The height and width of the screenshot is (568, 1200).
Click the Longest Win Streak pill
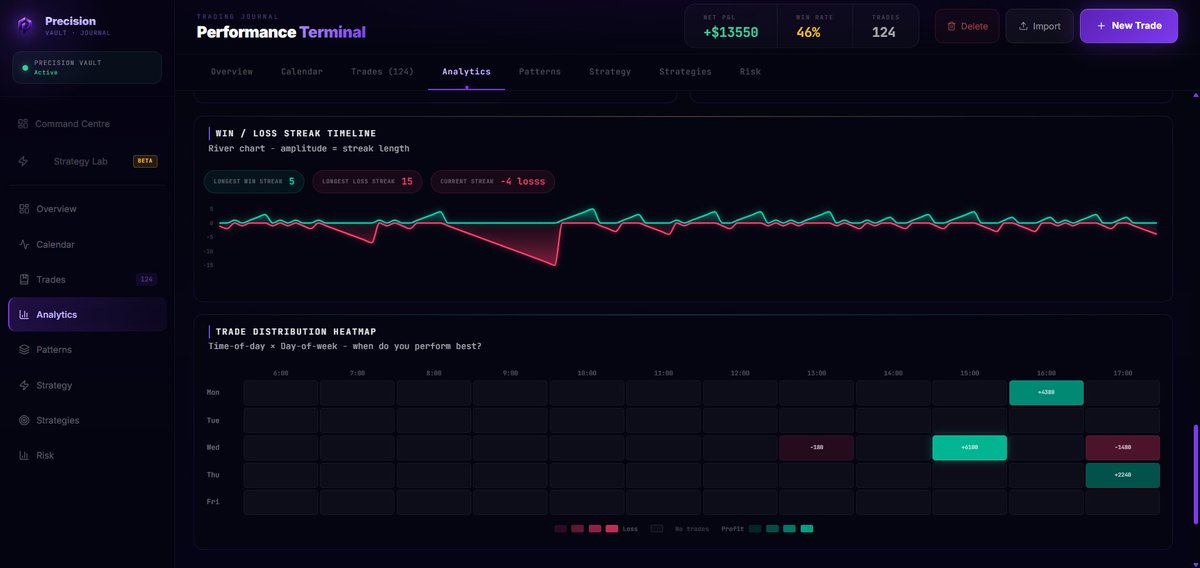254,181
